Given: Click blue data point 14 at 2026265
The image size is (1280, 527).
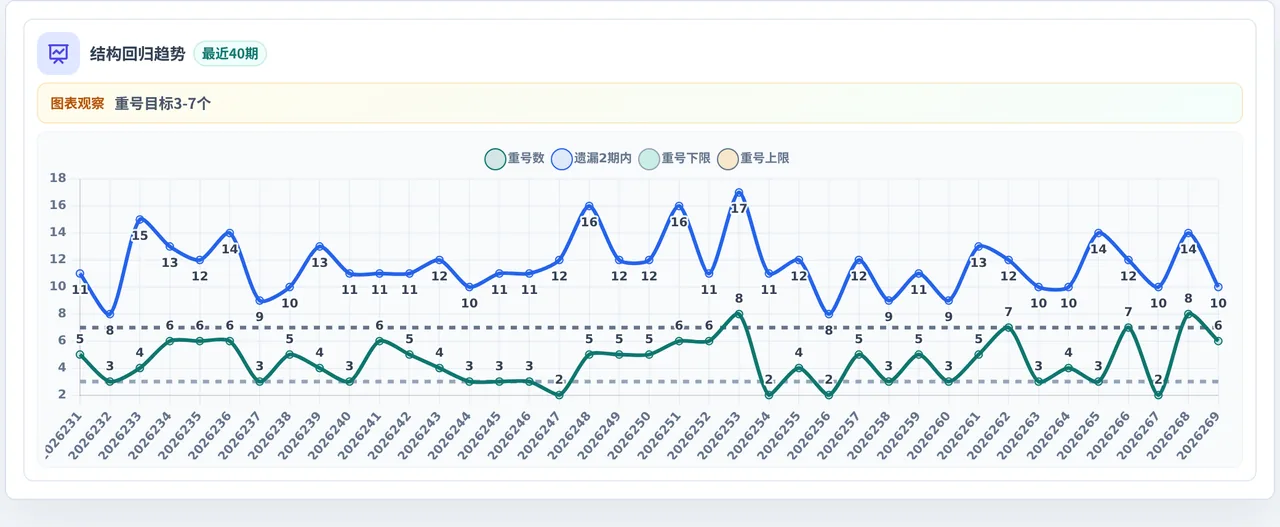Looking at the screenshot, I should coord(1098,233).
